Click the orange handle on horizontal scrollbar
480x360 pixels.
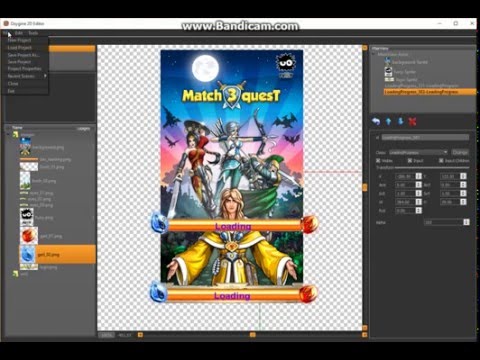(253, 334)
